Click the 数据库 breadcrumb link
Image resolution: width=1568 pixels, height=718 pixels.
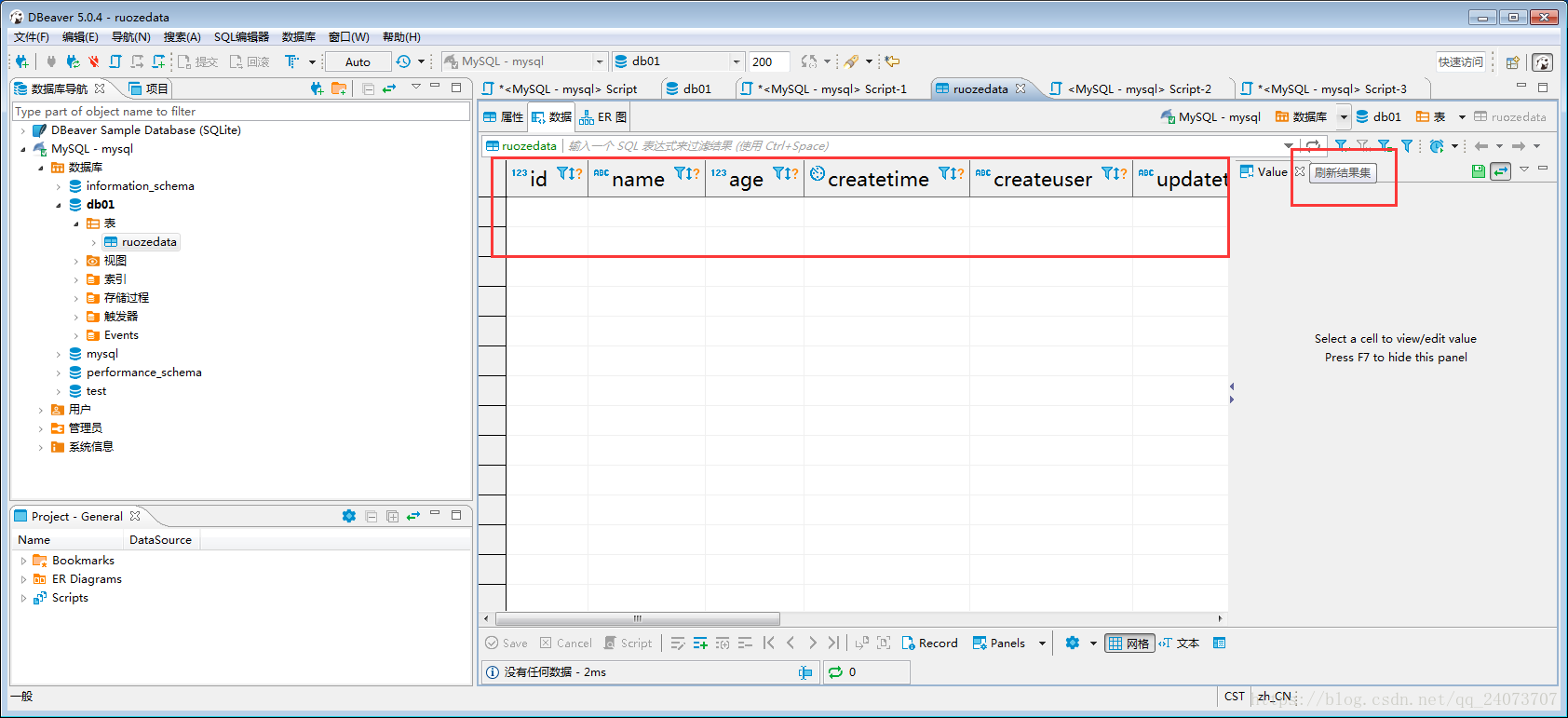coord(1301,117)
